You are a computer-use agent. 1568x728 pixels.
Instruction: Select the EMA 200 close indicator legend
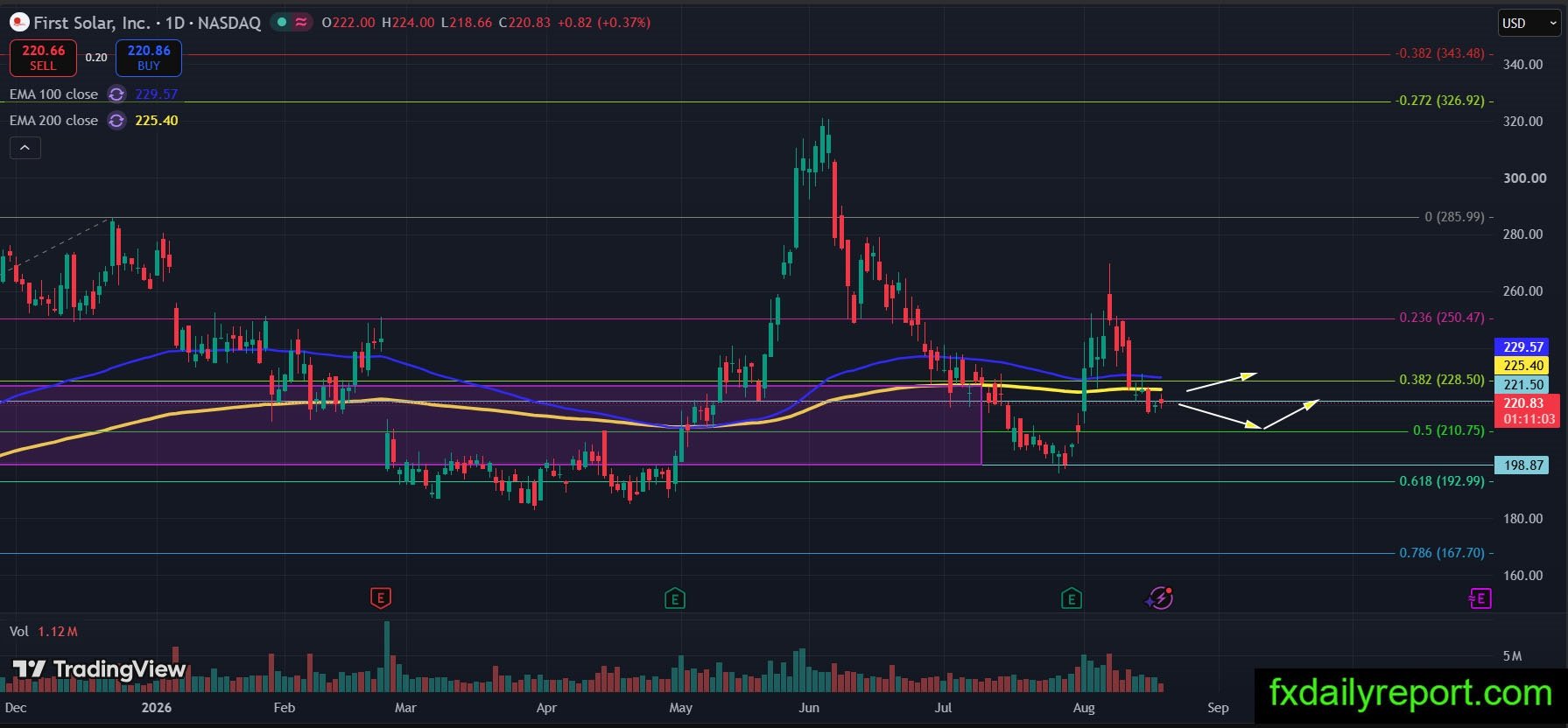click(53, 121)
